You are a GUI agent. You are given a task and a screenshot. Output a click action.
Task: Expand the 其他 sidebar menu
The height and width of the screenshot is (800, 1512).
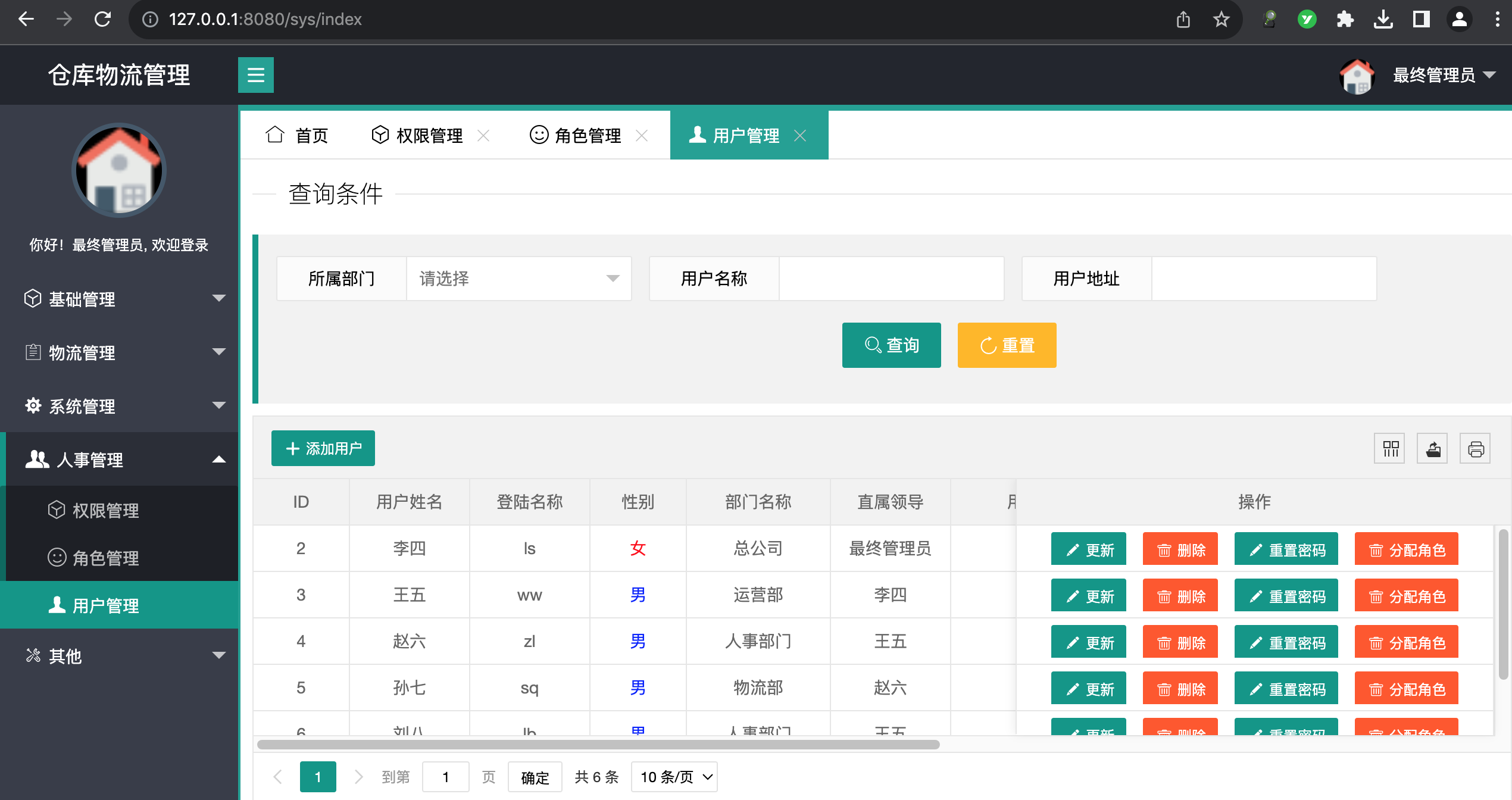pyautogui.click(x=119, y=656)
